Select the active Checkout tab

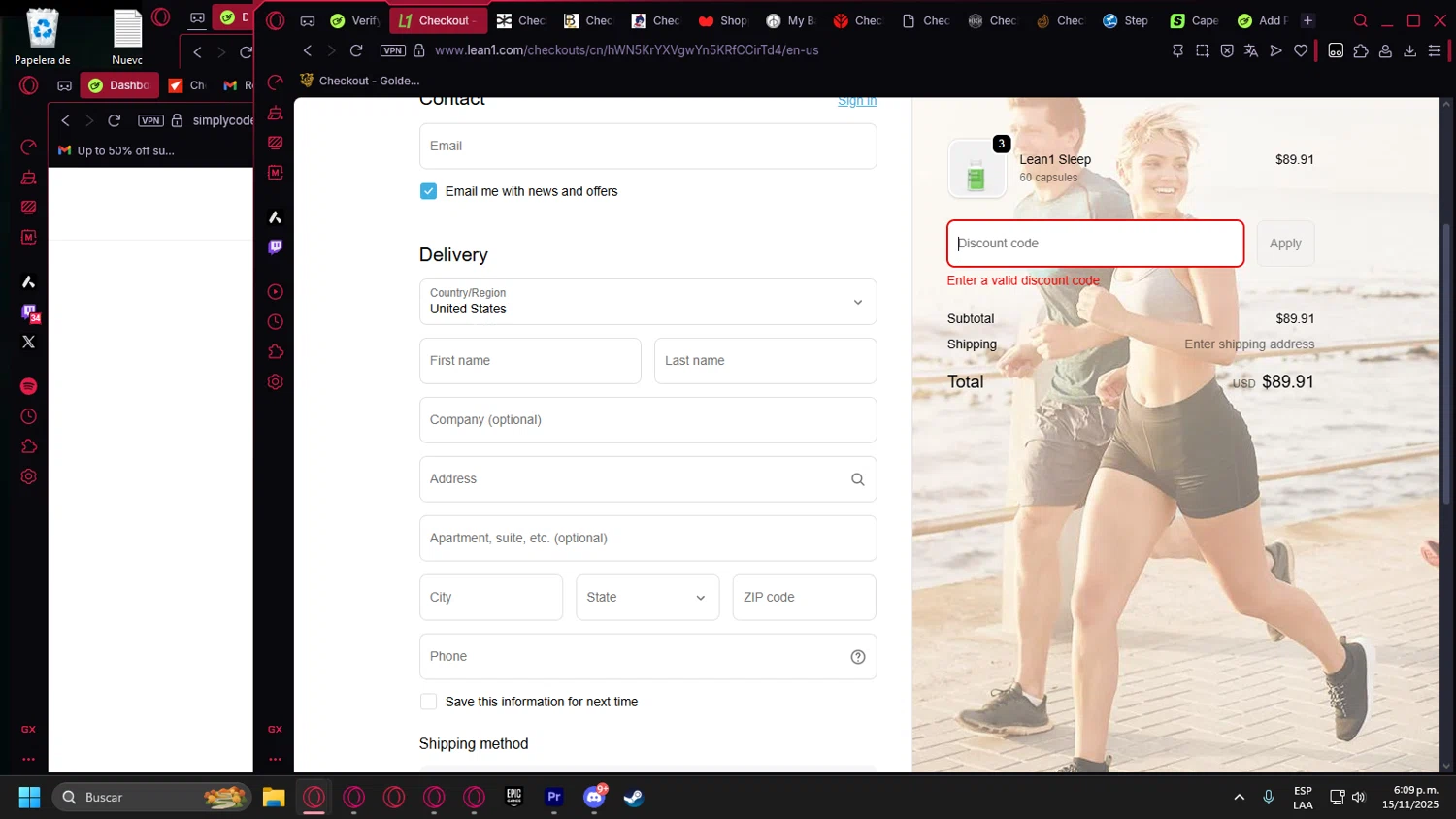coord(438,20)
